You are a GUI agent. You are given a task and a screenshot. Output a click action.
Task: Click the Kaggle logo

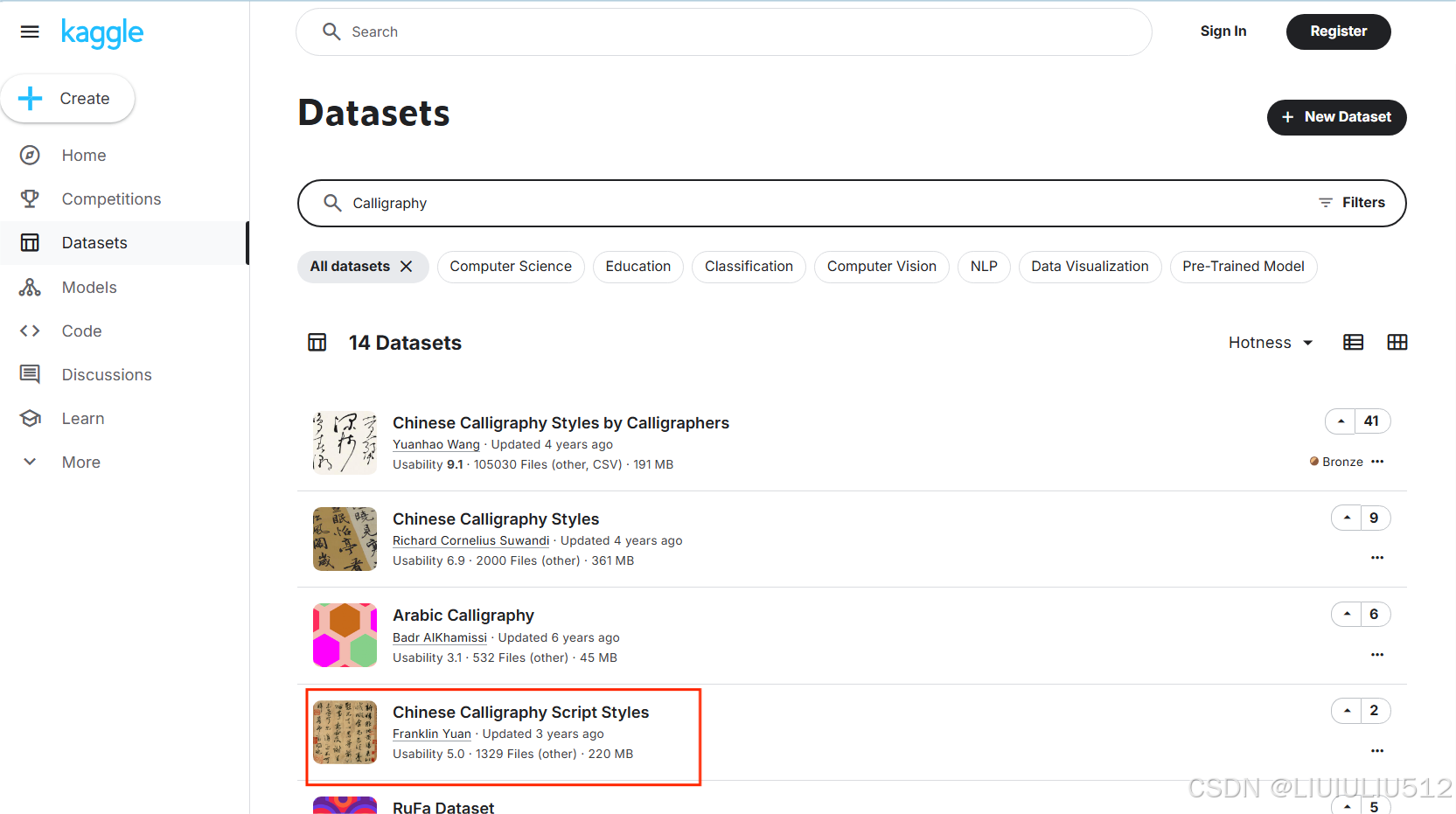click(102, 33)
